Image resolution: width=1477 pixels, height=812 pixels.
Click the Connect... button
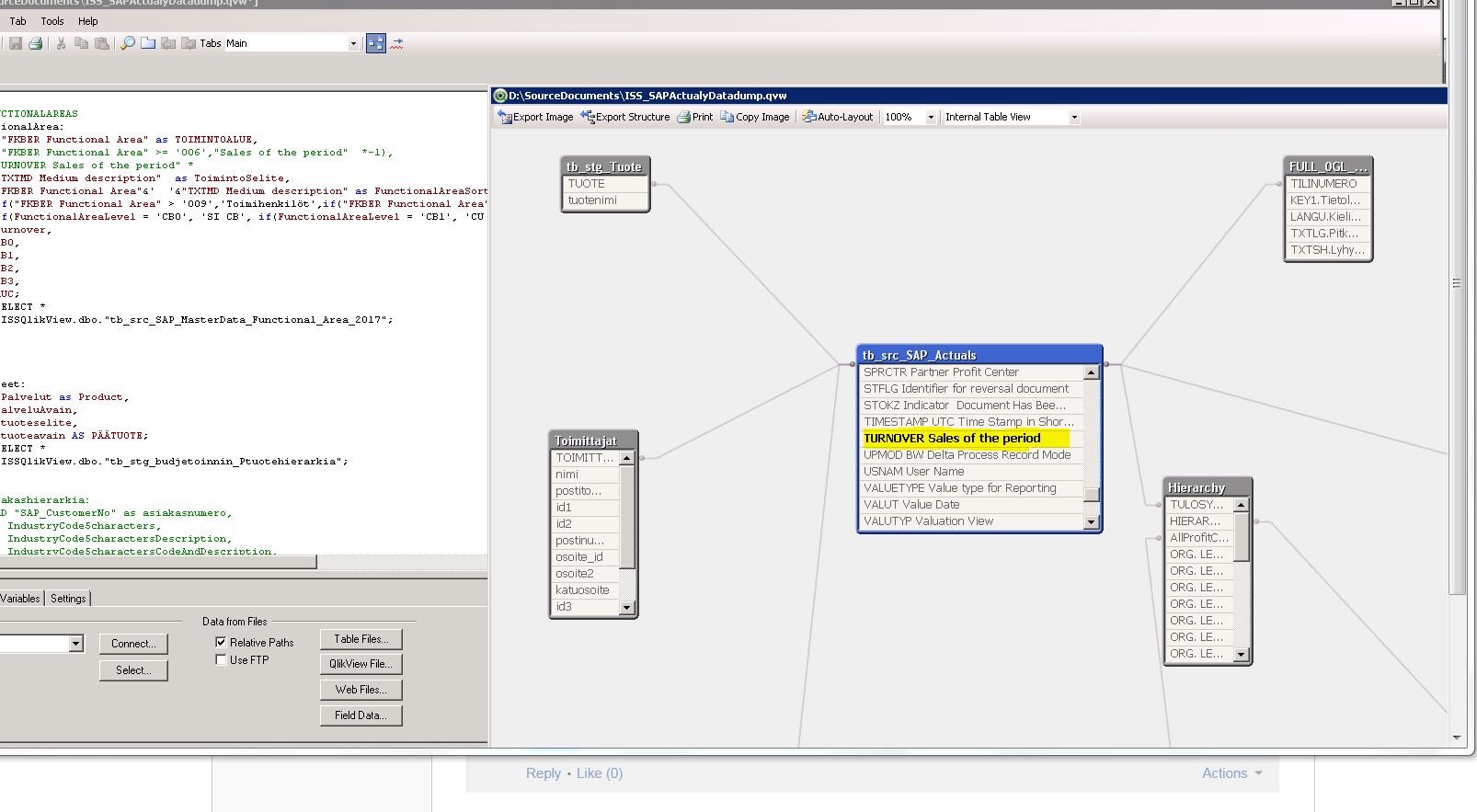click(x=133, y=644)
